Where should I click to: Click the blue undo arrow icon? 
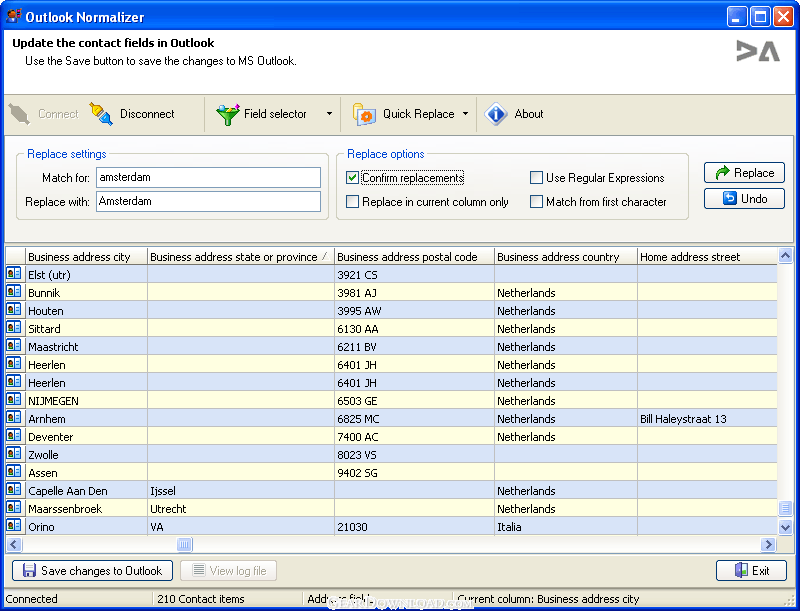[x=730, y=198]
